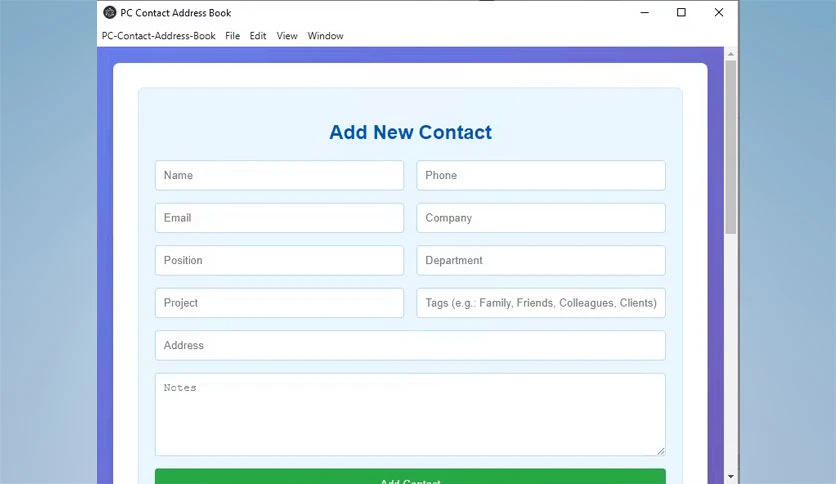
Task: Focus the Project input field
Action: click(x=279, y=303)
